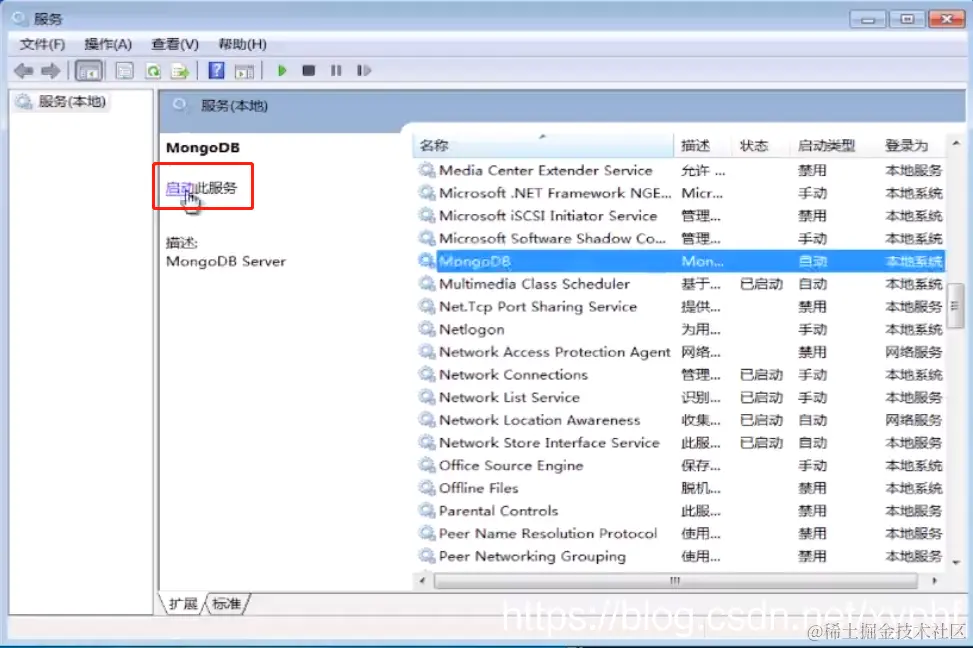Sort by the 名称 column header

(x=543, y=146)
